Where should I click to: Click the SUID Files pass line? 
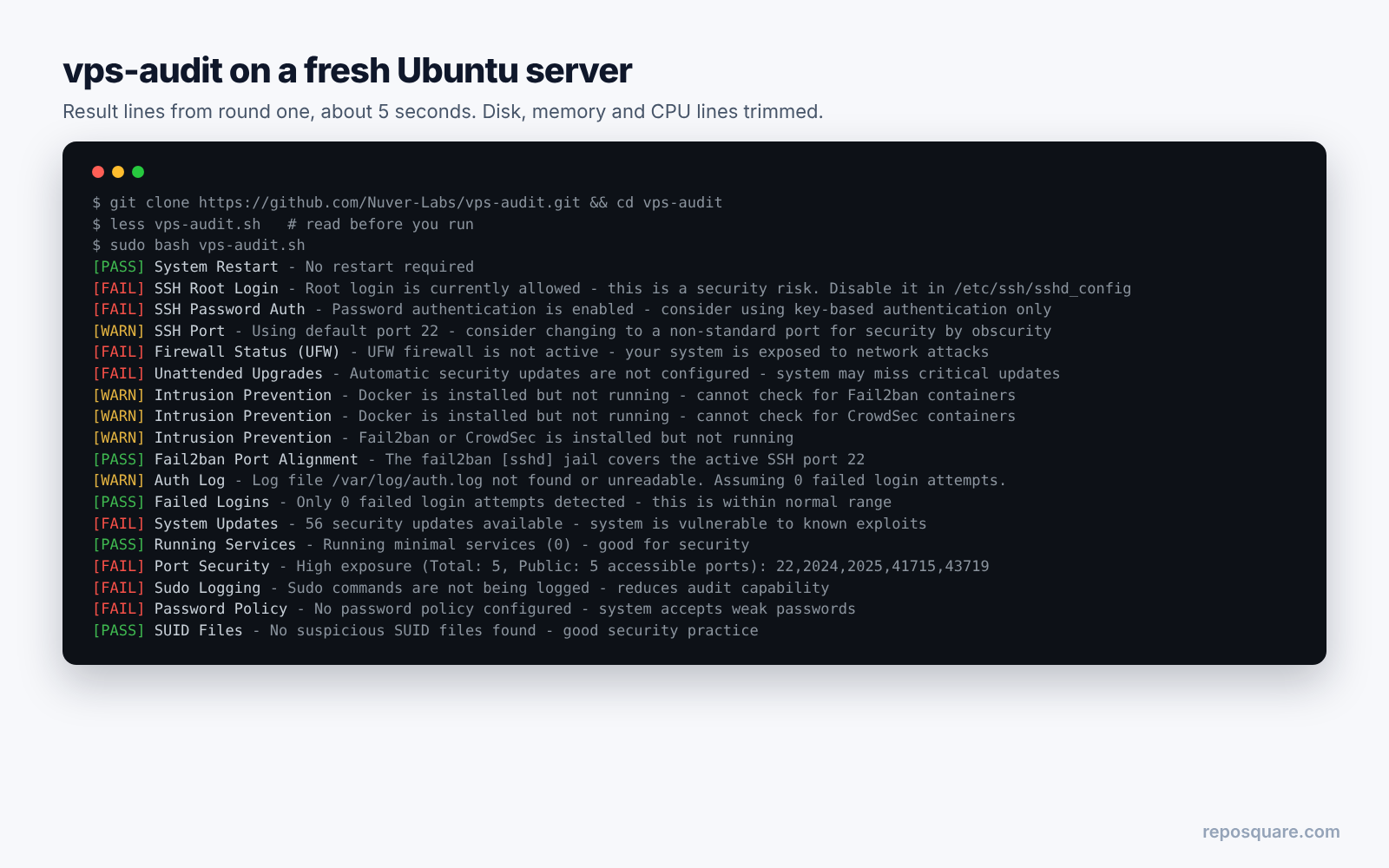pyautogui.click(x=425, y=630)
